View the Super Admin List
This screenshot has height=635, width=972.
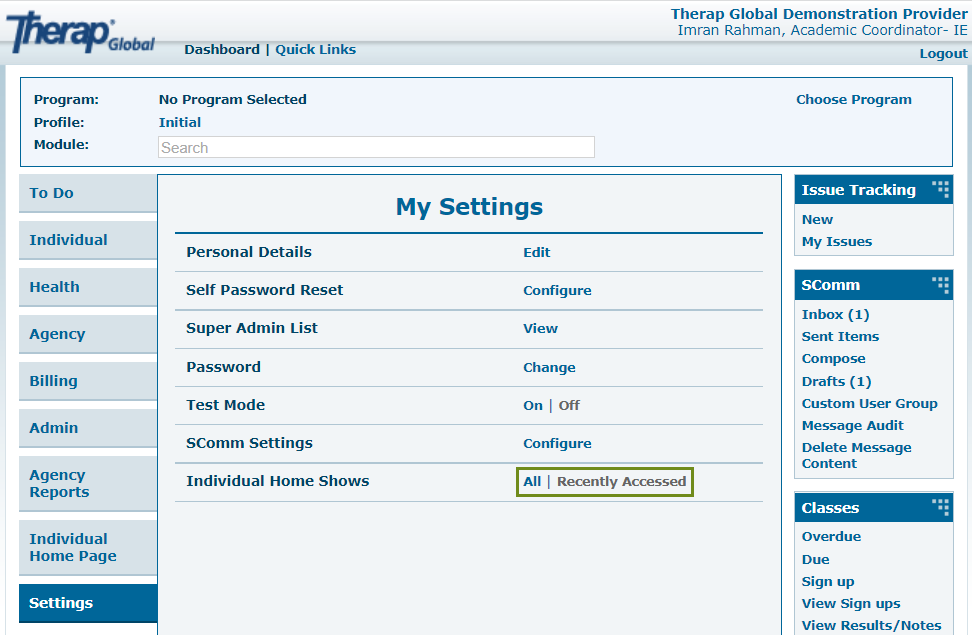tap(541, 329)
